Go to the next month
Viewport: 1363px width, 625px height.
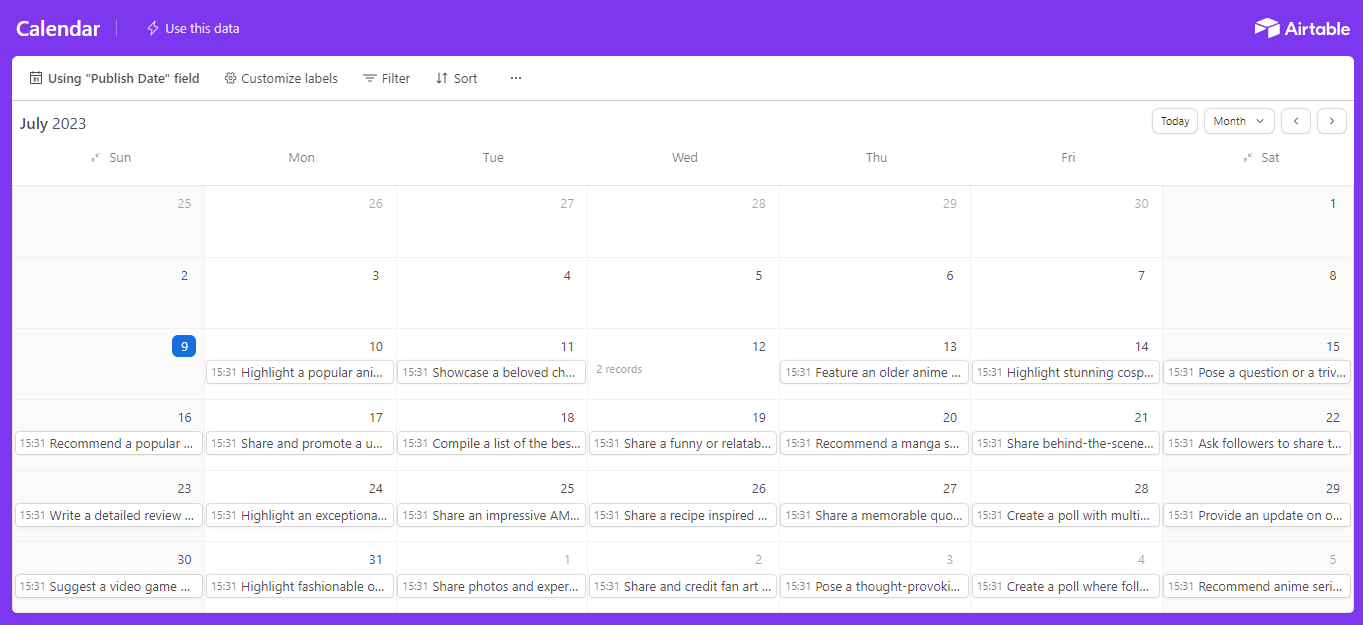pyautogui.click(x=1332, y=121)
